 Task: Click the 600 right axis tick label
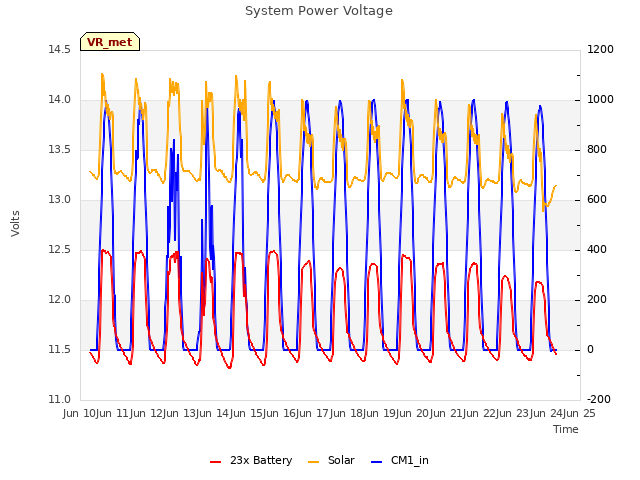[x=597, y=200]
